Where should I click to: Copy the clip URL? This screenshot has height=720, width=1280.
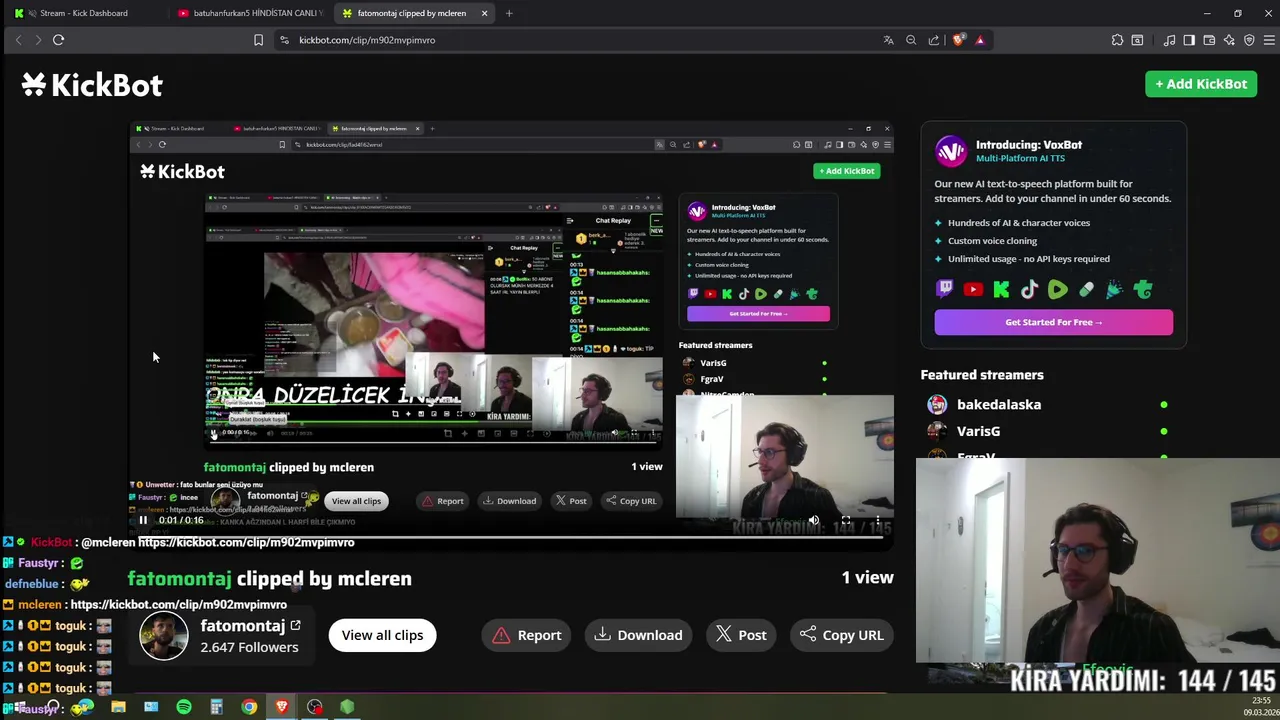[x=842, y=635]
